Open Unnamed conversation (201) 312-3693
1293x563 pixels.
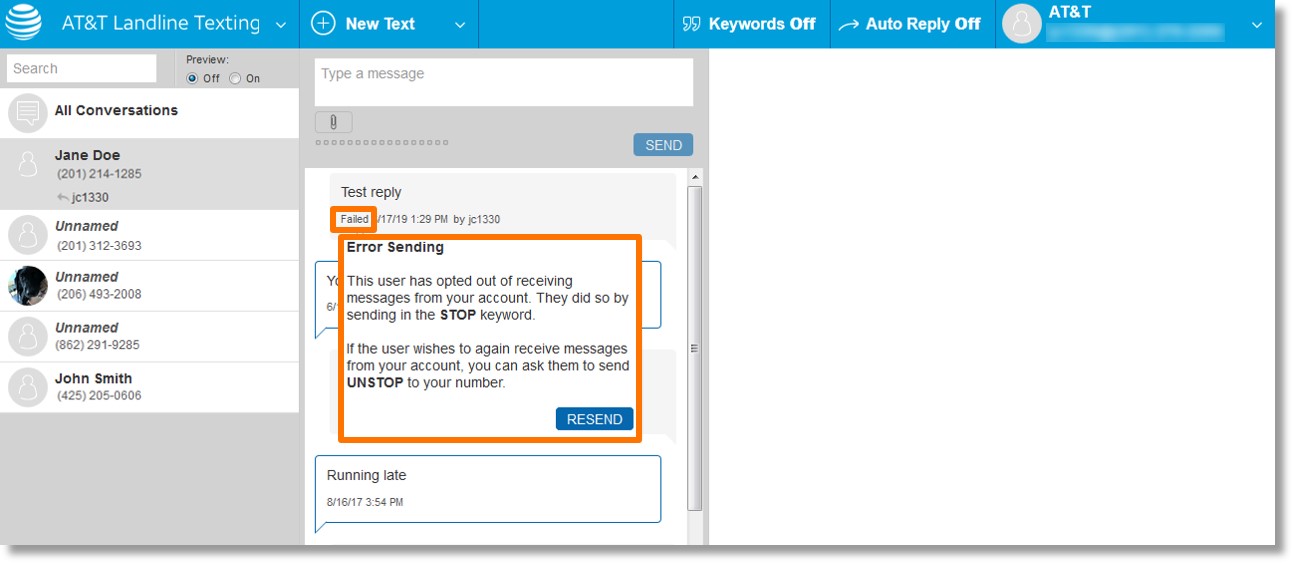tap(149, 235)
